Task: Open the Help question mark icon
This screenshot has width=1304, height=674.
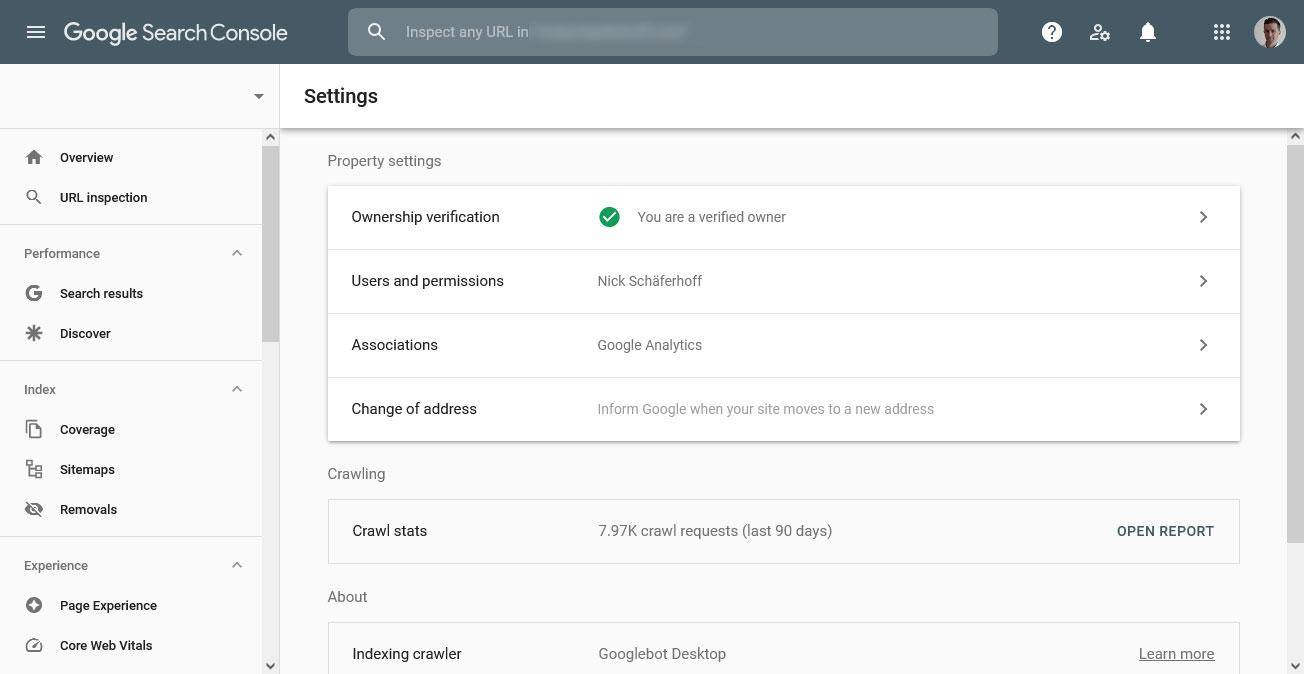Action: click(x=1051, y=32)
